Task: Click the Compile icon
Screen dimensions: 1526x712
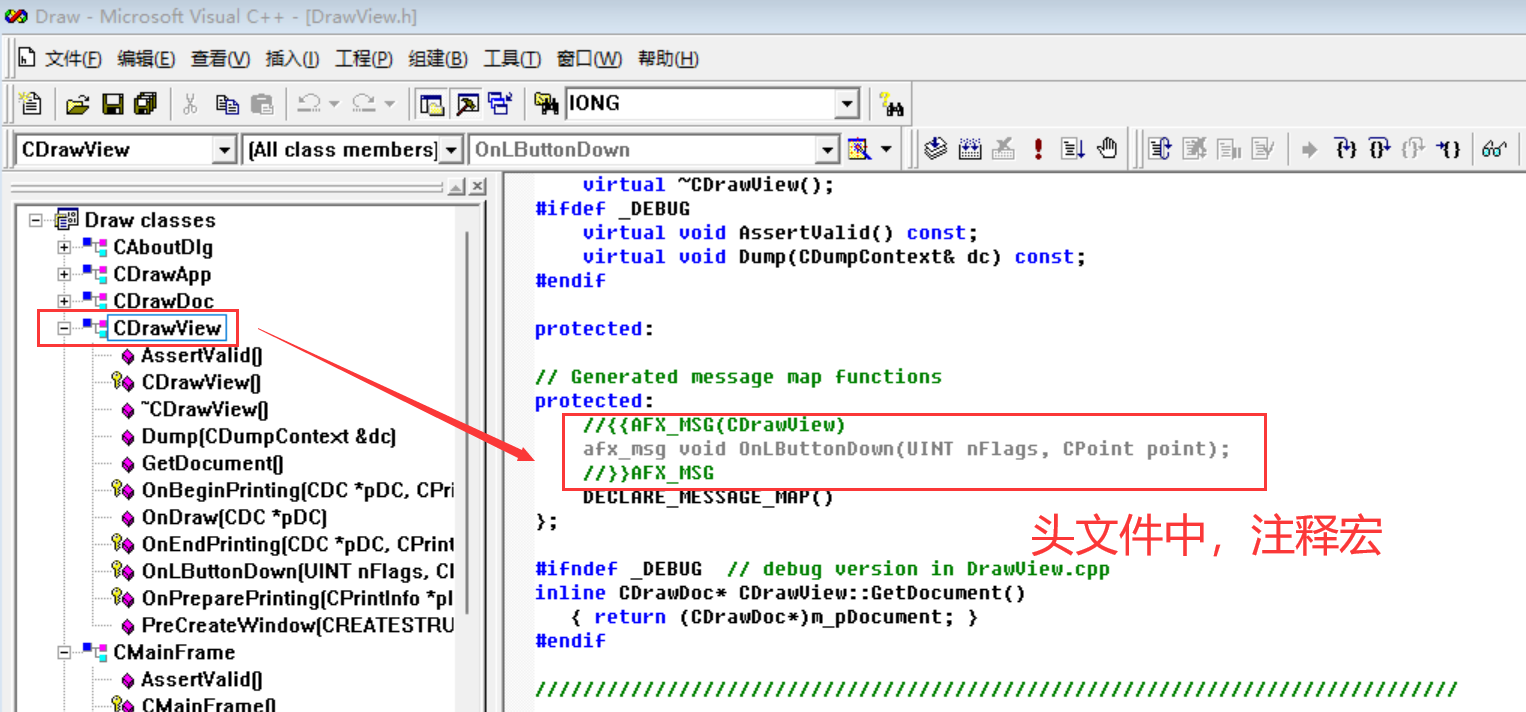Action: click(935, 150)
